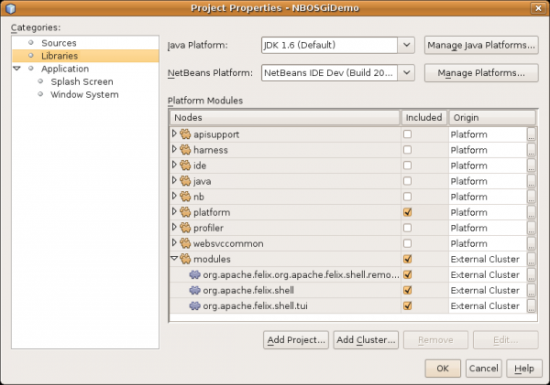This screenshot has width=550, height=385.
Task: Collapse the Application category
Action: tap(17, 68)
